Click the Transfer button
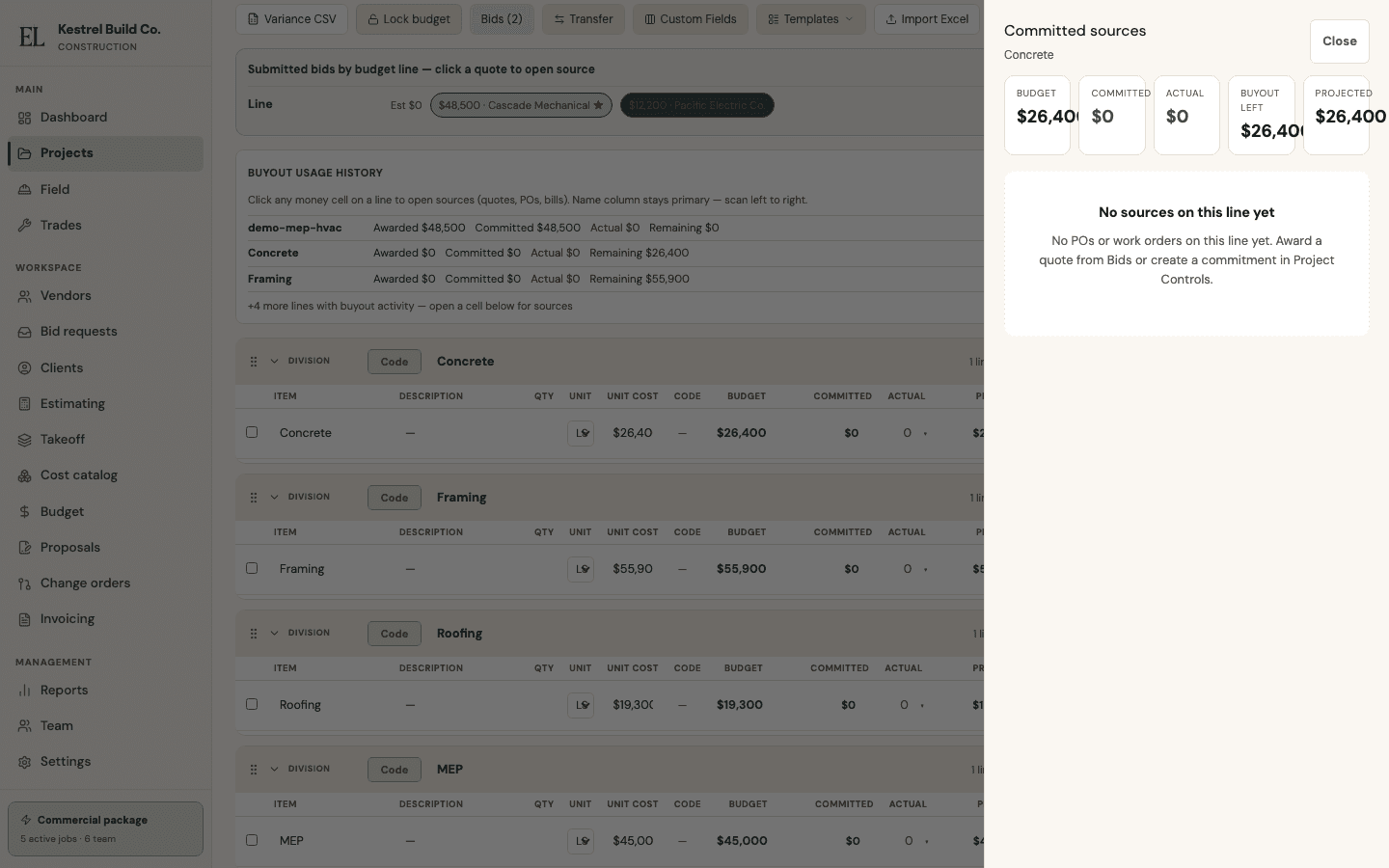Image resolution: width=1389 pixels, height=868 pixels. [584, 19]
